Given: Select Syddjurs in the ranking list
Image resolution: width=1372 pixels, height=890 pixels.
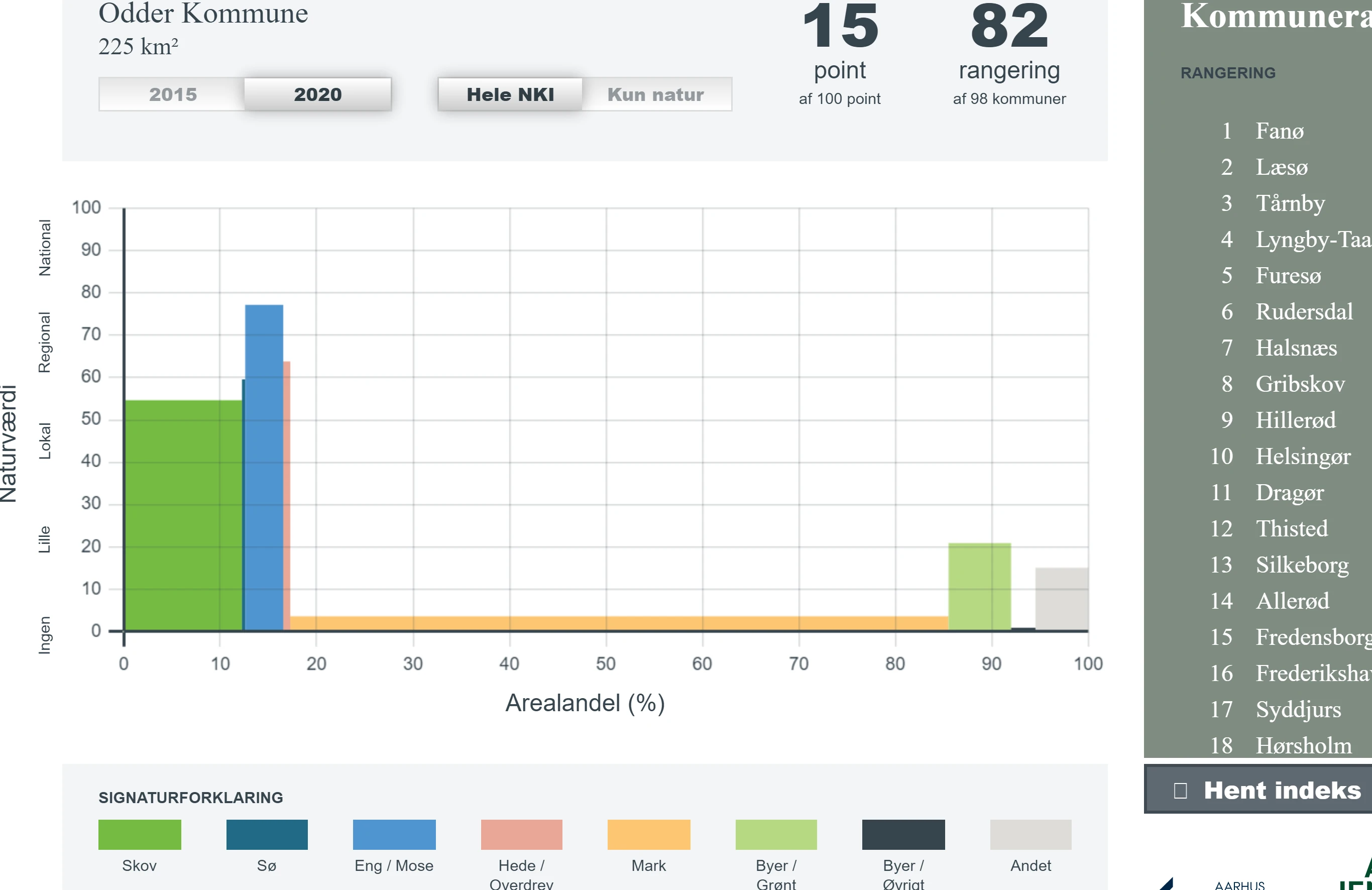Looking at the screenshot, I should tap(1298, 710).
